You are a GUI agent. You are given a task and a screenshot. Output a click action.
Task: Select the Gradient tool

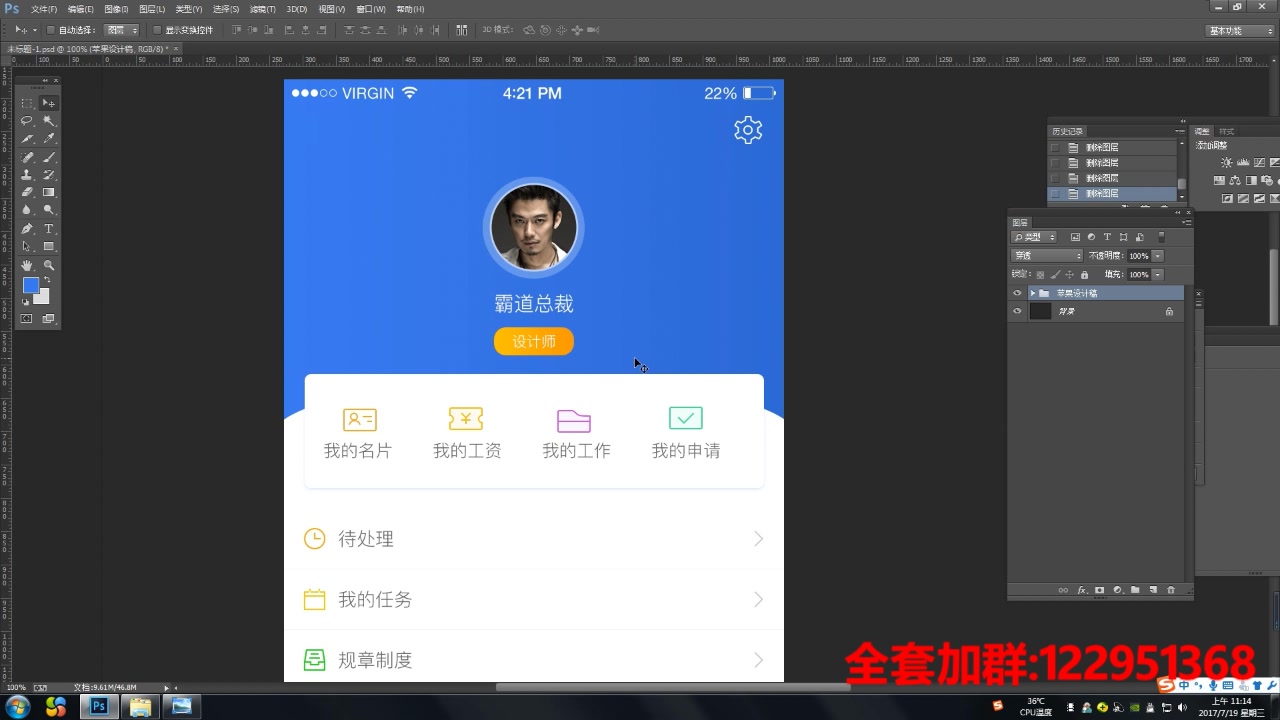click(48, 192)
